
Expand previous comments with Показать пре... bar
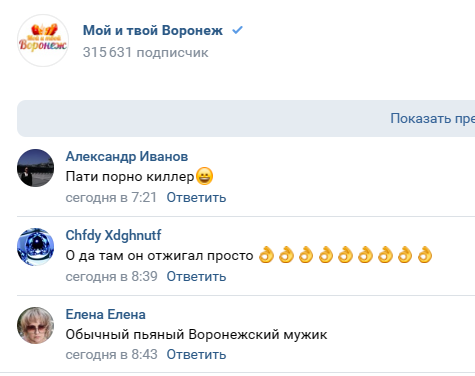pyautogui.click(x=246, y=118)
